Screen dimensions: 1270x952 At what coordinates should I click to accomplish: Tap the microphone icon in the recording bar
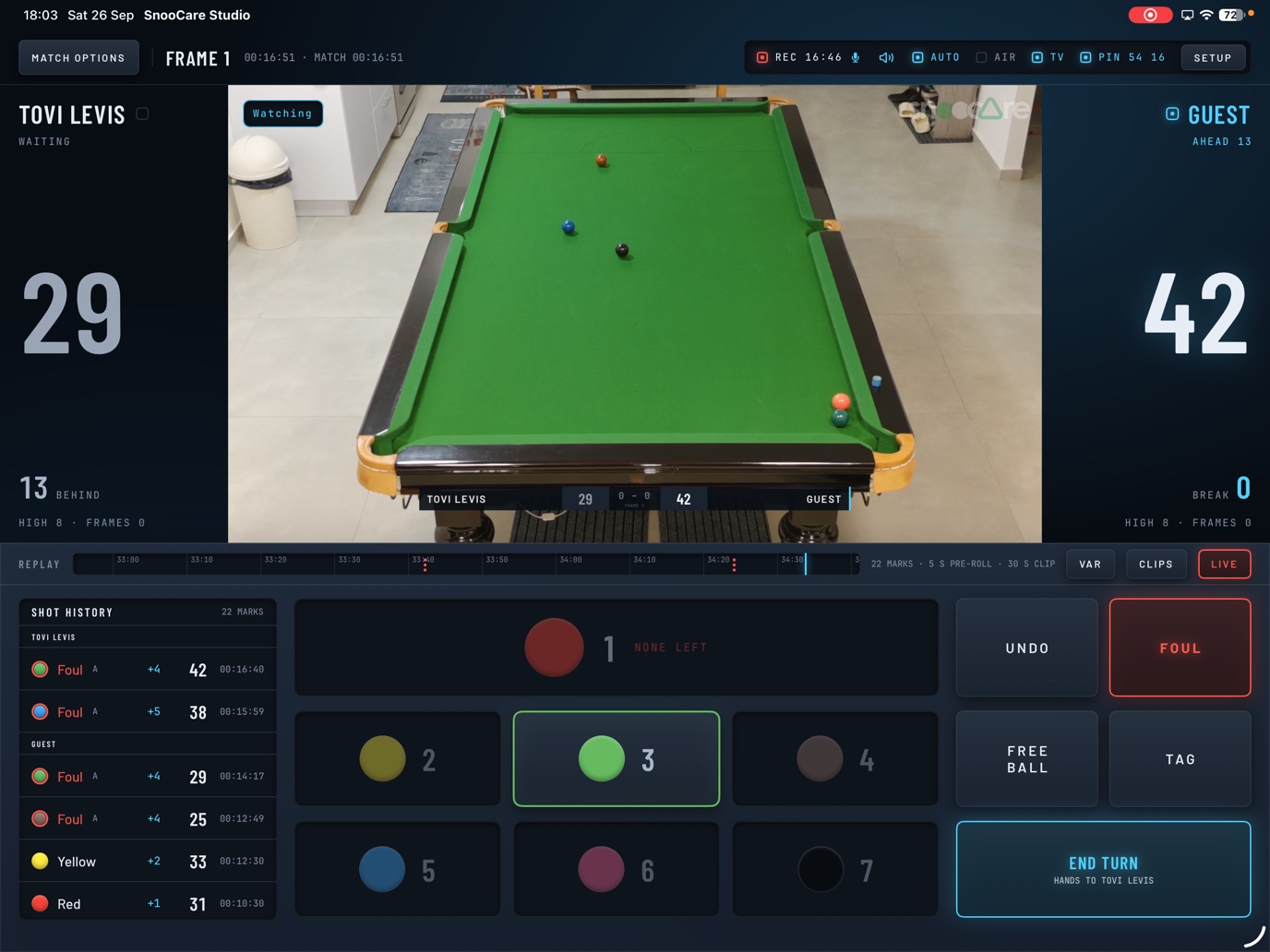pos(856,57)
